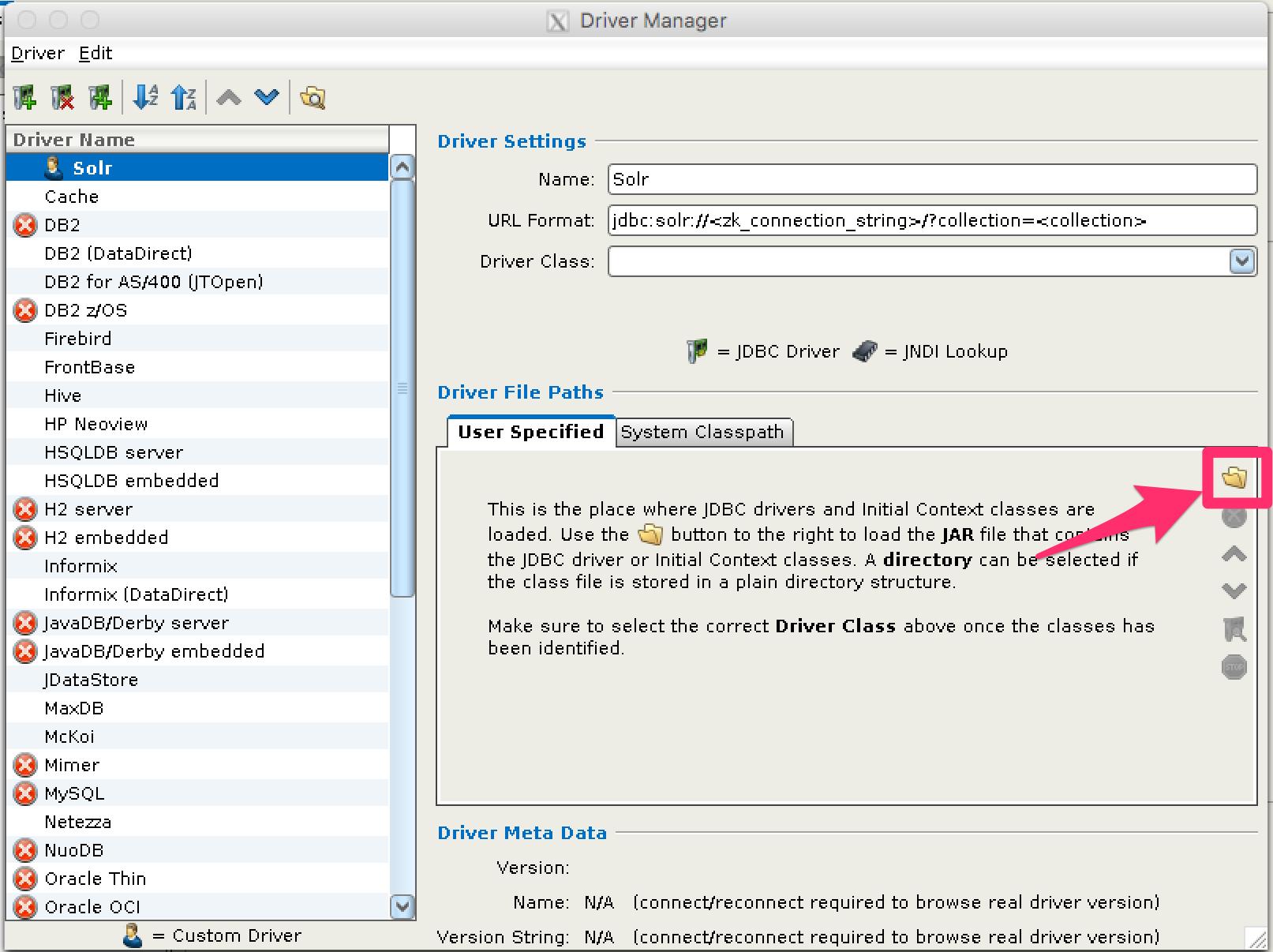Click the remove driver icon with red X
The width and height of the screenshot is (1273, 952).
click(62, 98)
